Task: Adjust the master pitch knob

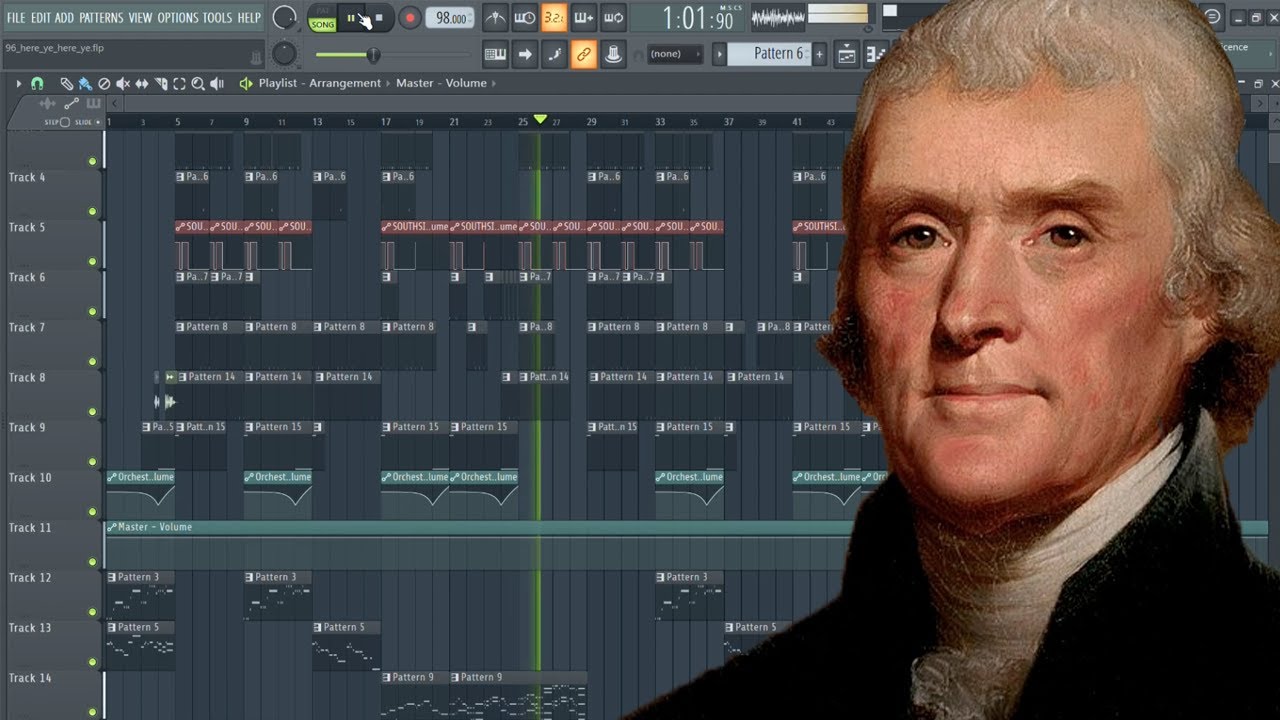Action: click(x=285, y=54)
